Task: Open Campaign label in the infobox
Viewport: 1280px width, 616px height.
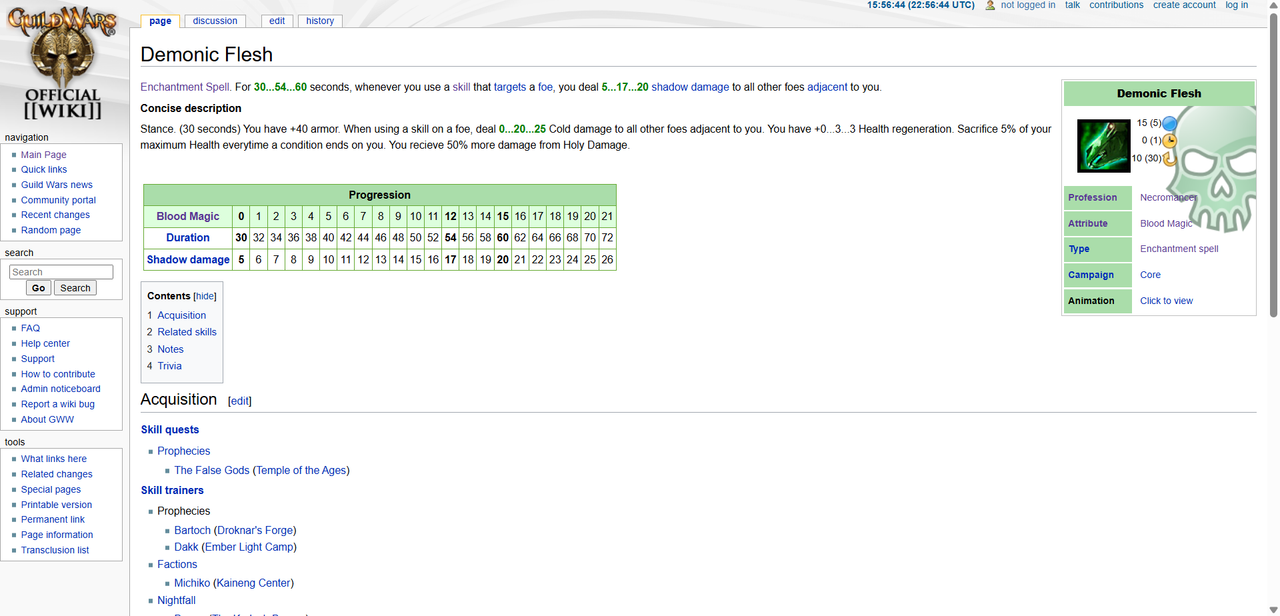Action: point(1091,275)
